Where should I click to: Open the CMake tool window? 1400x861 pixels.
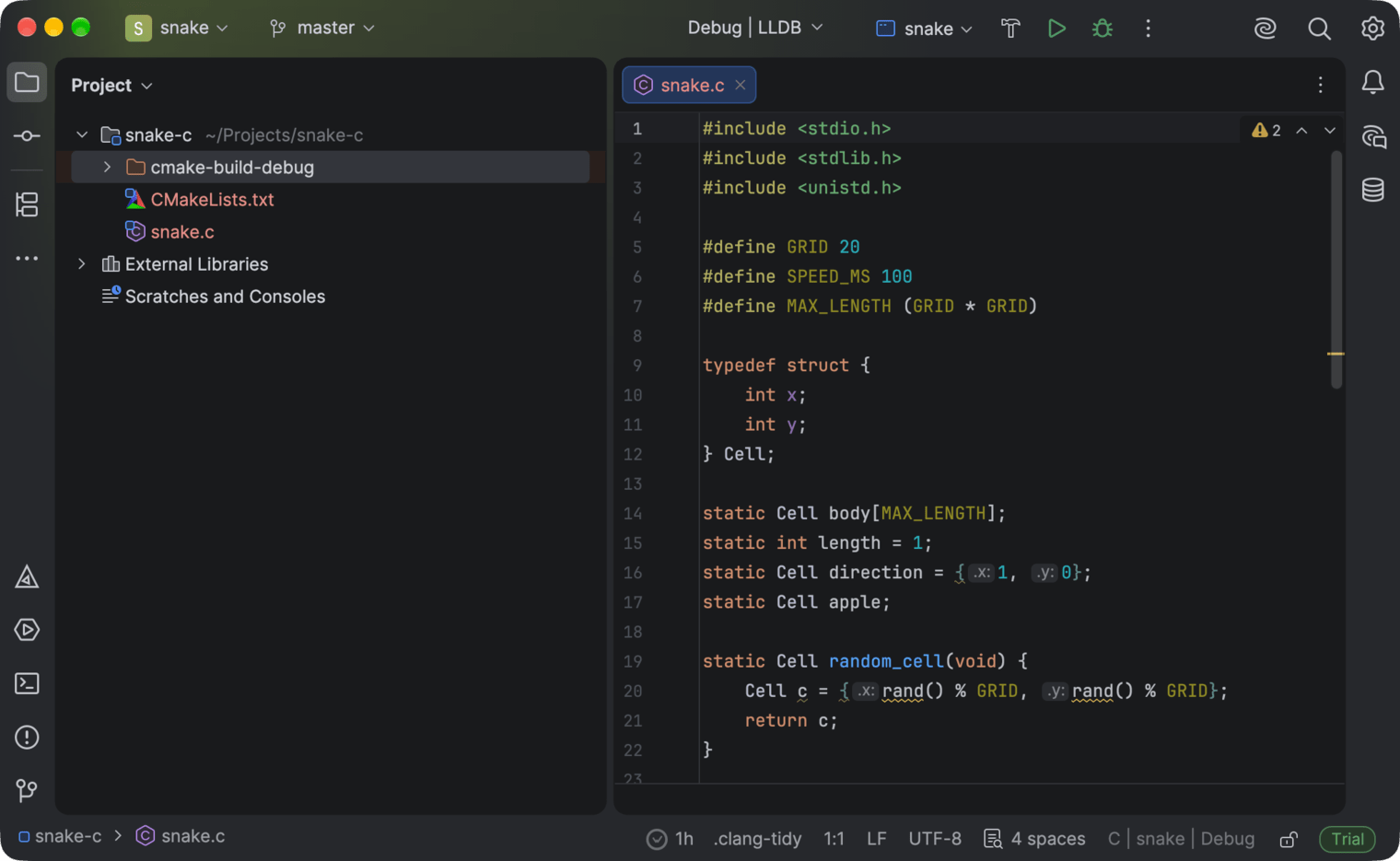point(27,577)
